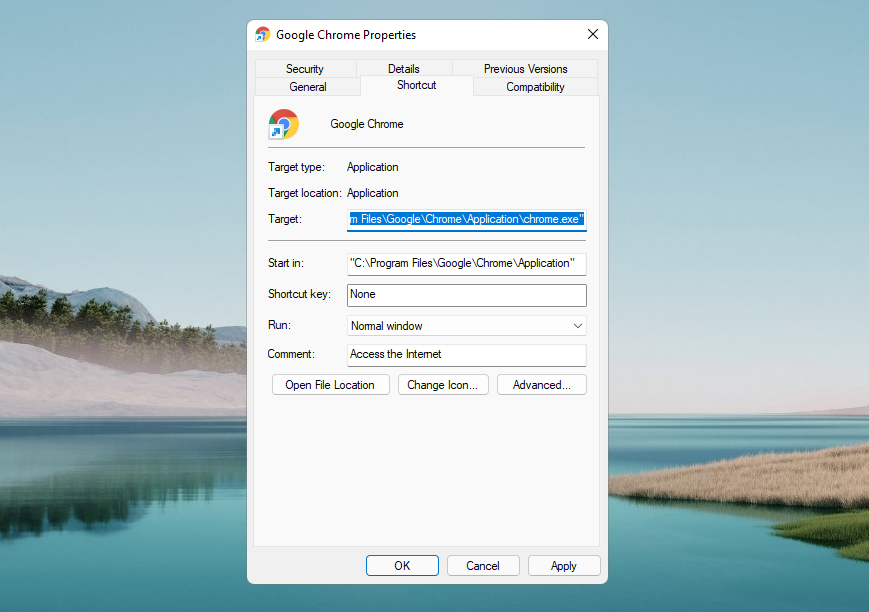Click the Target type label
Screen dimensions: 869x612
click(297, 167)
